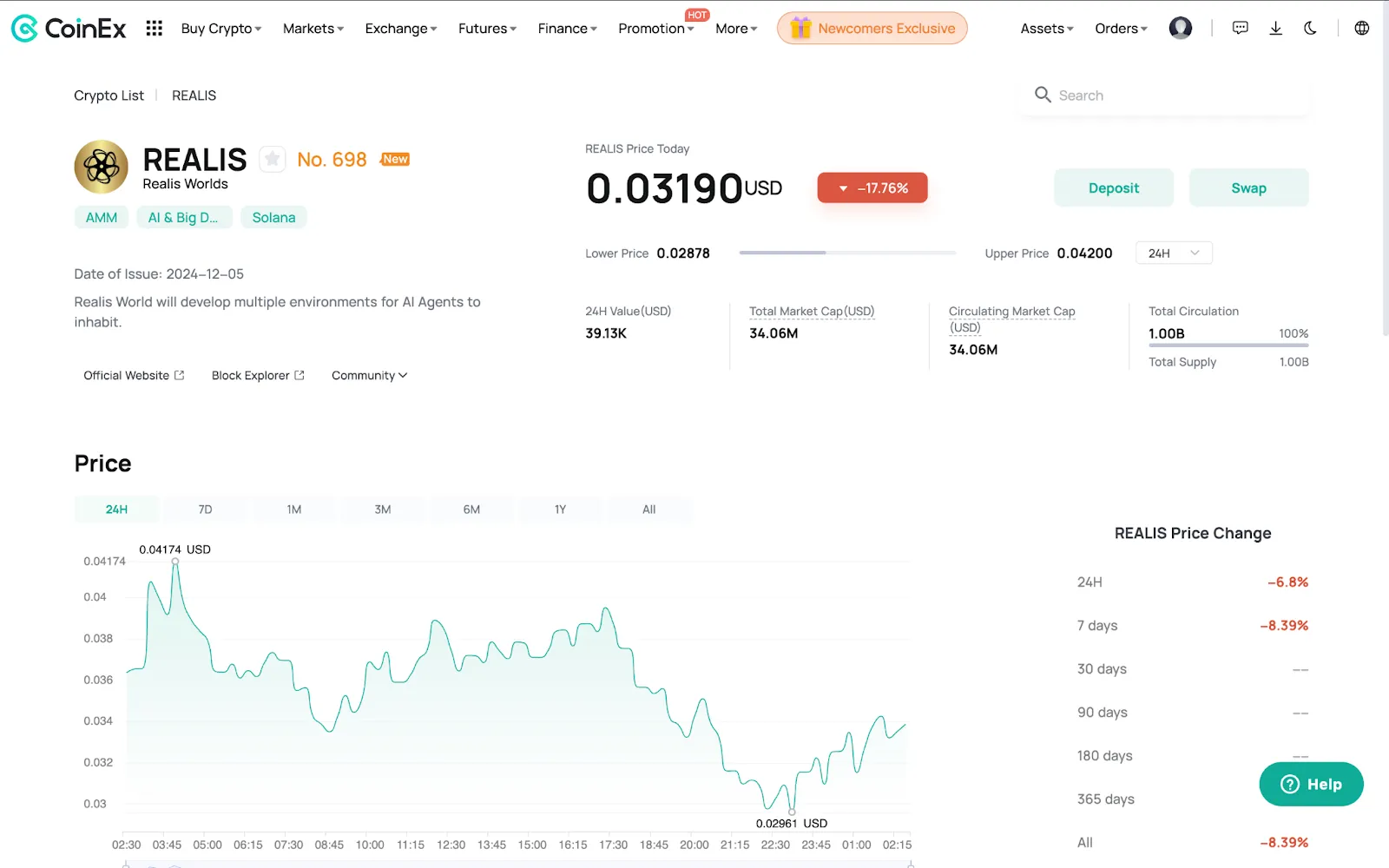
Task: Select the 6M chart tab
Action: coord(471,510)
